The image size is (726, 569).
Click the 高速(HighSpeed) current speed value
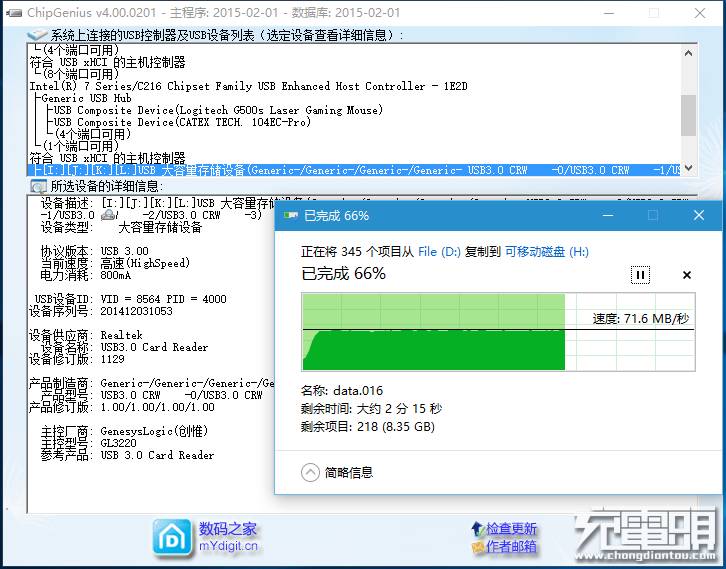[x=145, y=263]
